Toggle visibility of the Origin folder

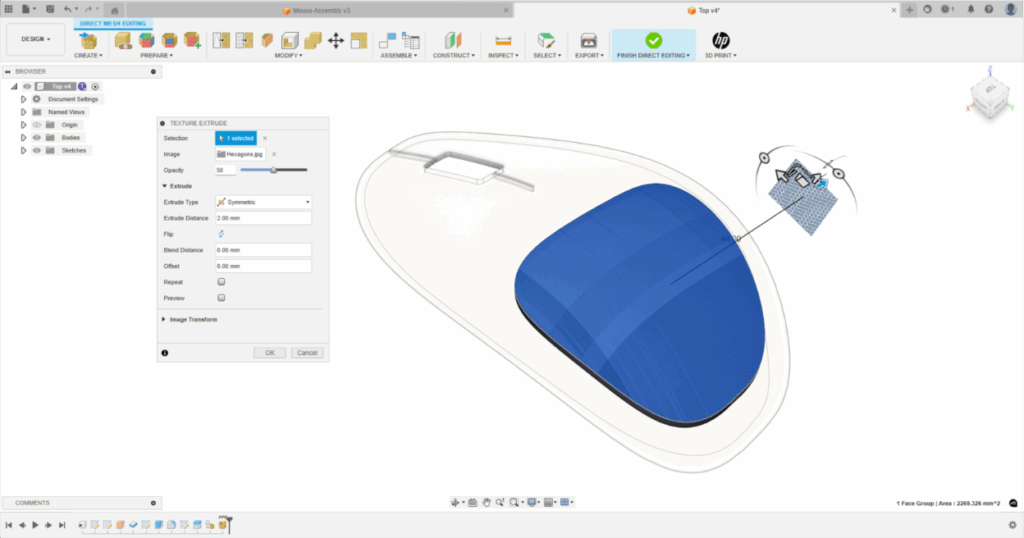click(x=37, y=125)
